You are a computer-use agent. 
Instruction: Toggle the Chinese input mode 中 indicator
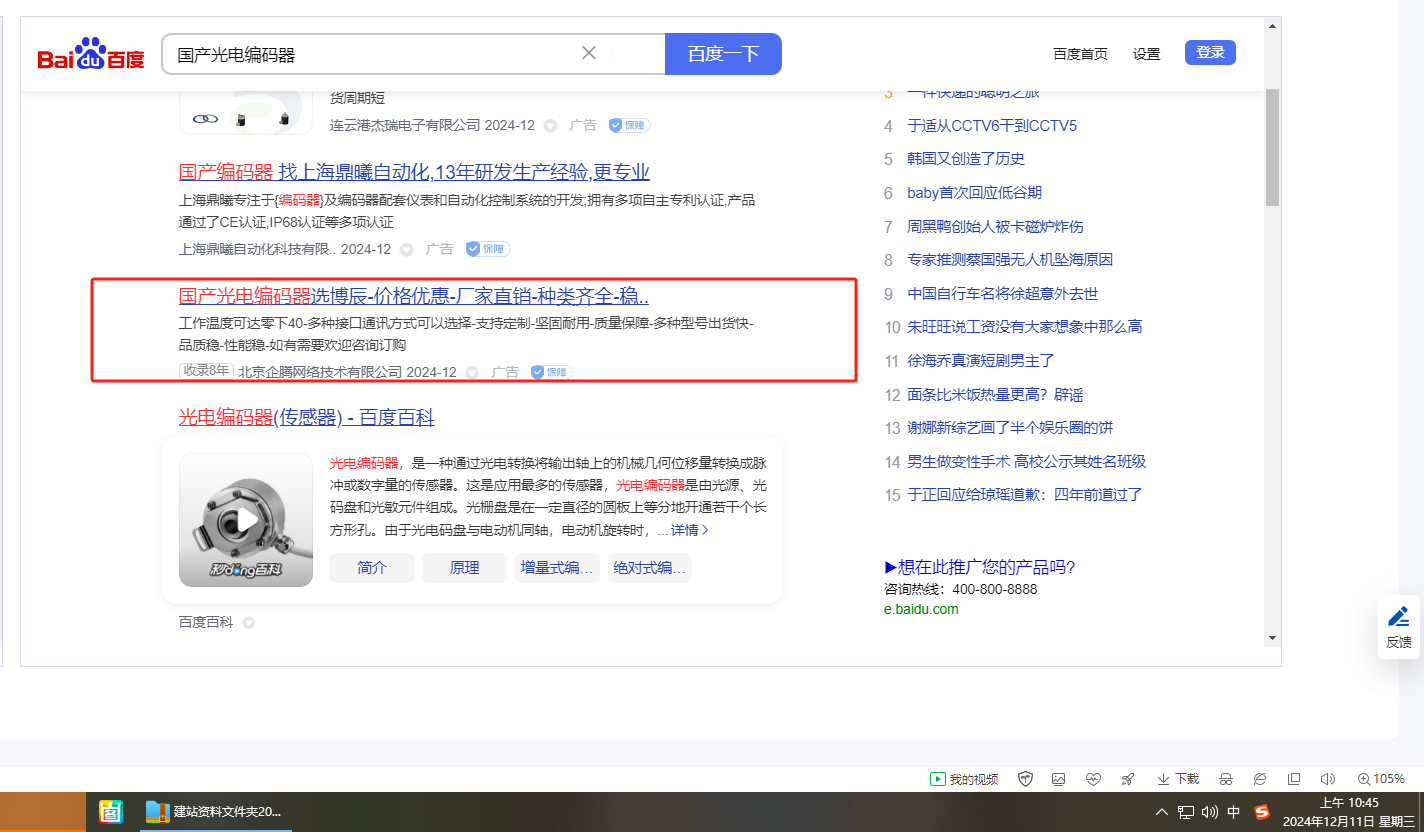(x=1234, y=812)
